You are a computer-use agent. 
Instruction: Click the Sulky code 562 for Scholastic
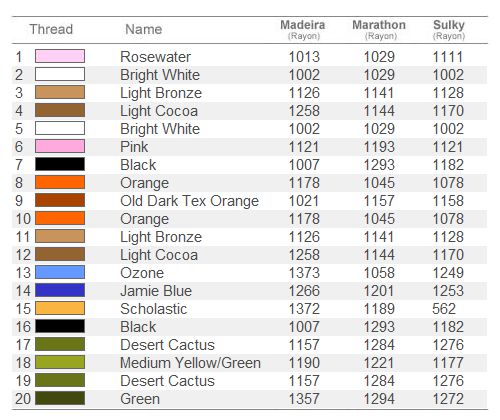tap(444, 309)
